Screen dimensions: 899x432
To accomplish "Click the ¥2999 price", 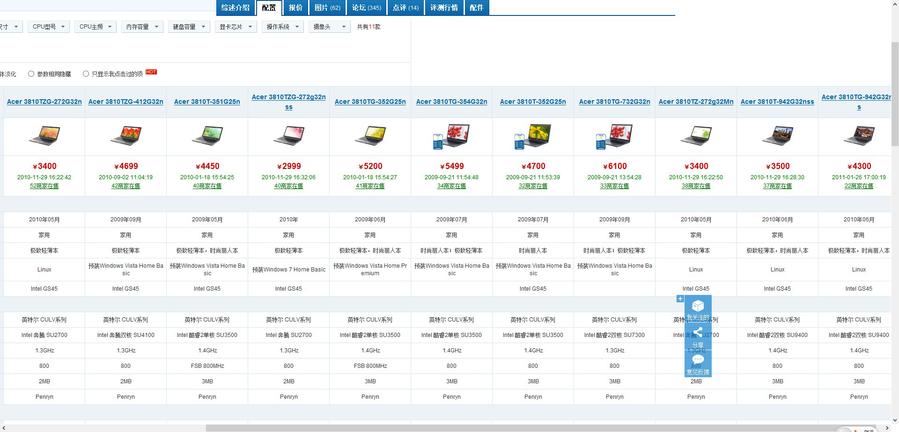I will click(288, 166).
